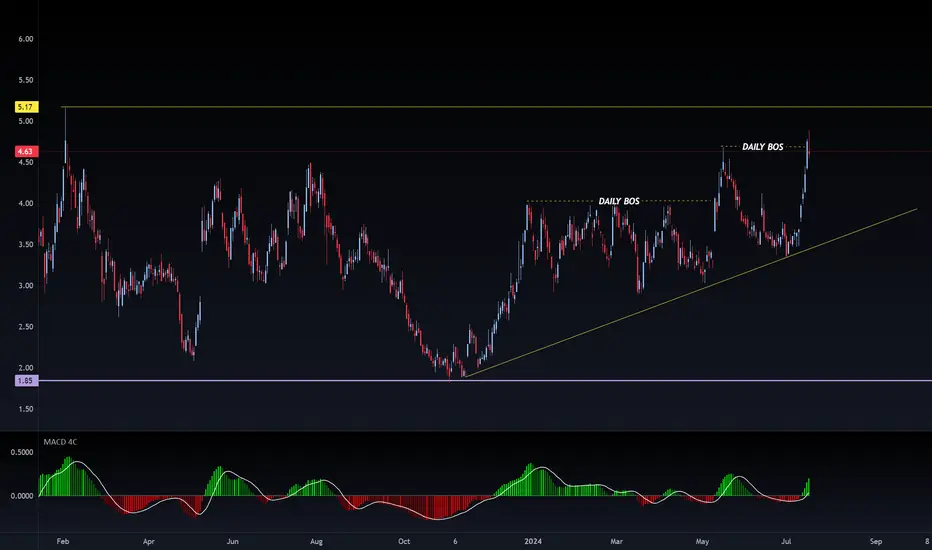Image resolution: width=932 pixels, height=550 pixels.
Task: Click the Apr label on time axis
Action: 149,542
